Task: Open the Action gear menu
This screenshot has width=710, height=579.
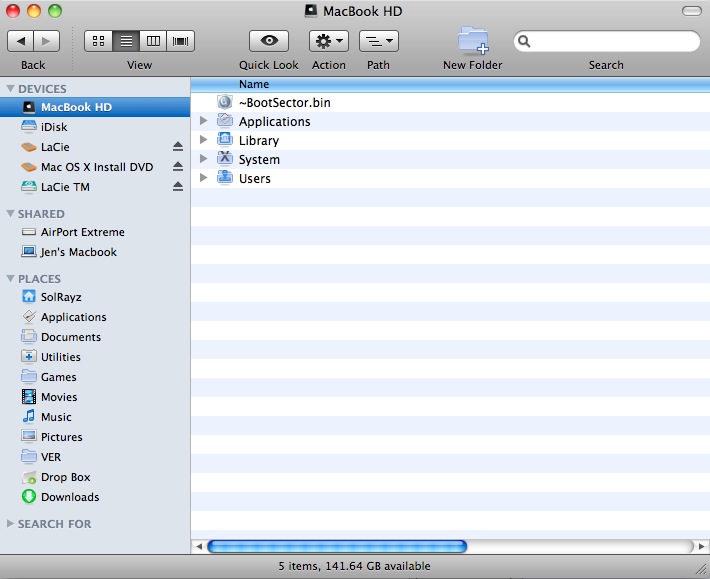Action: pos(329,41)
